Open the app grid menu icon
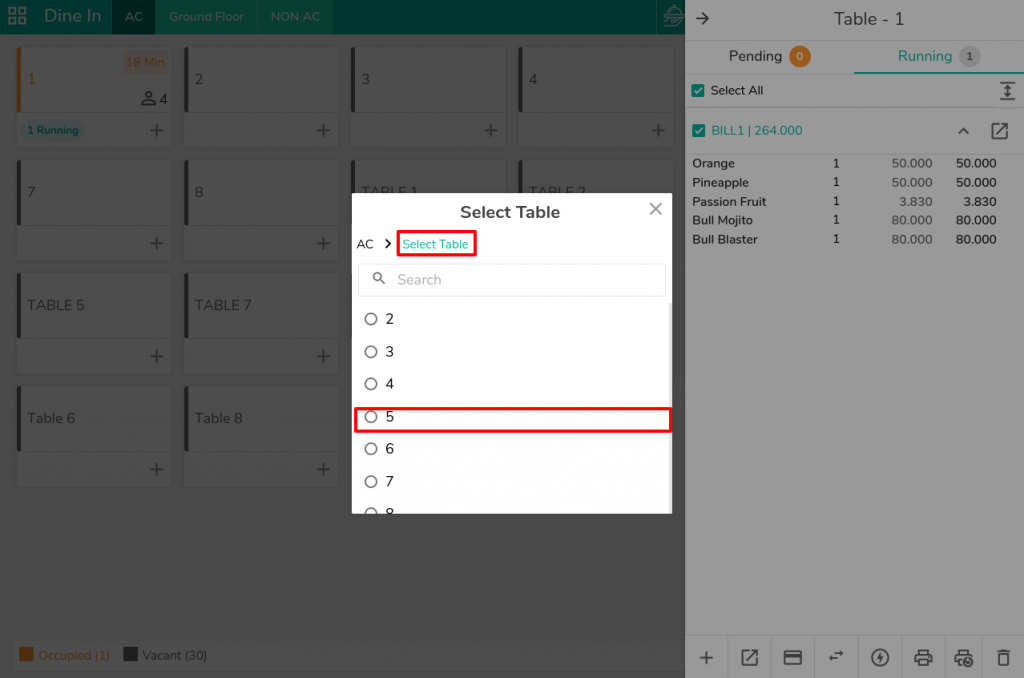This screenshot has height=678, width=1024. (17, 16)
